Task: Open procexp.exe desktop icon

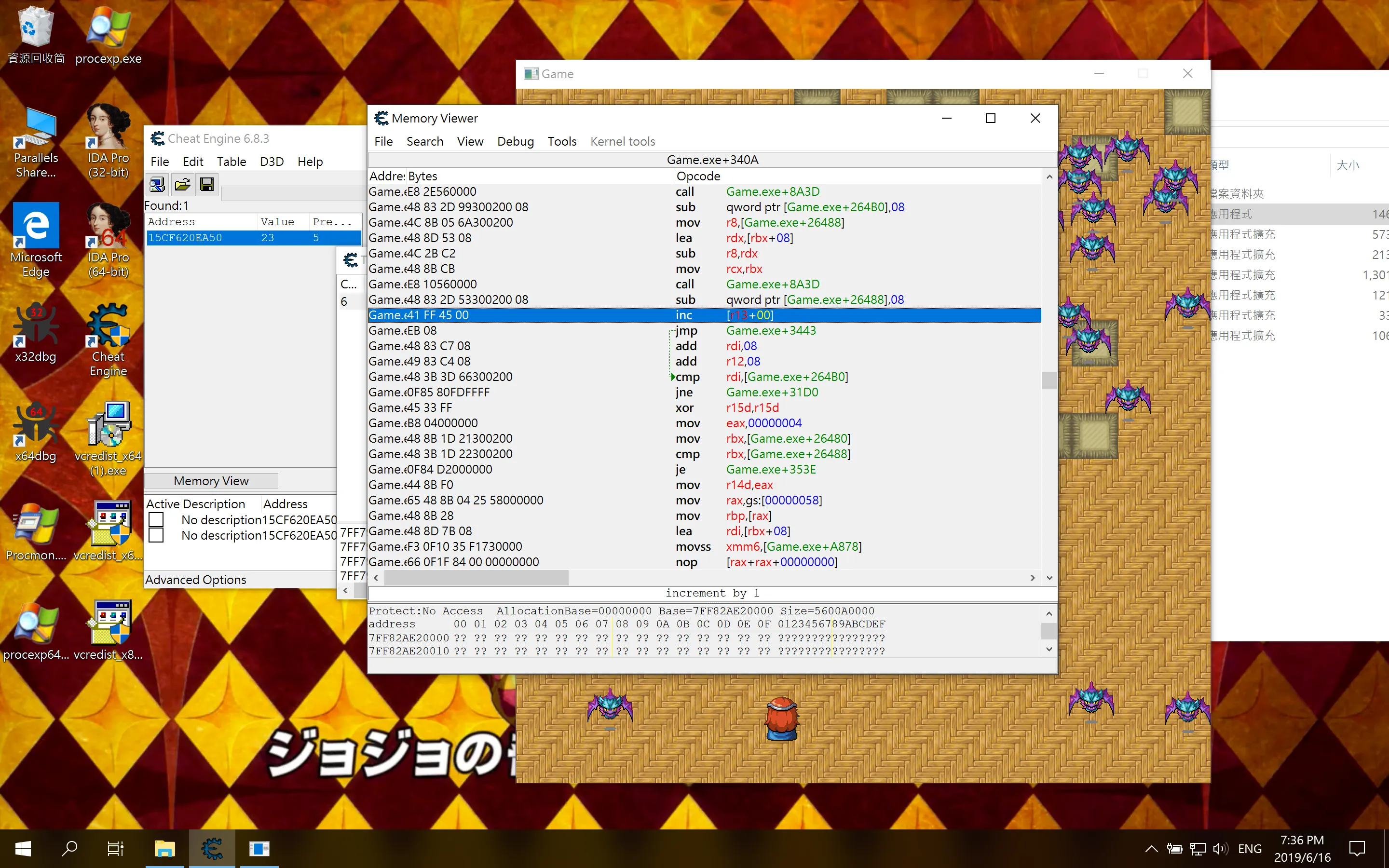Action: click(x=108, y=36)
